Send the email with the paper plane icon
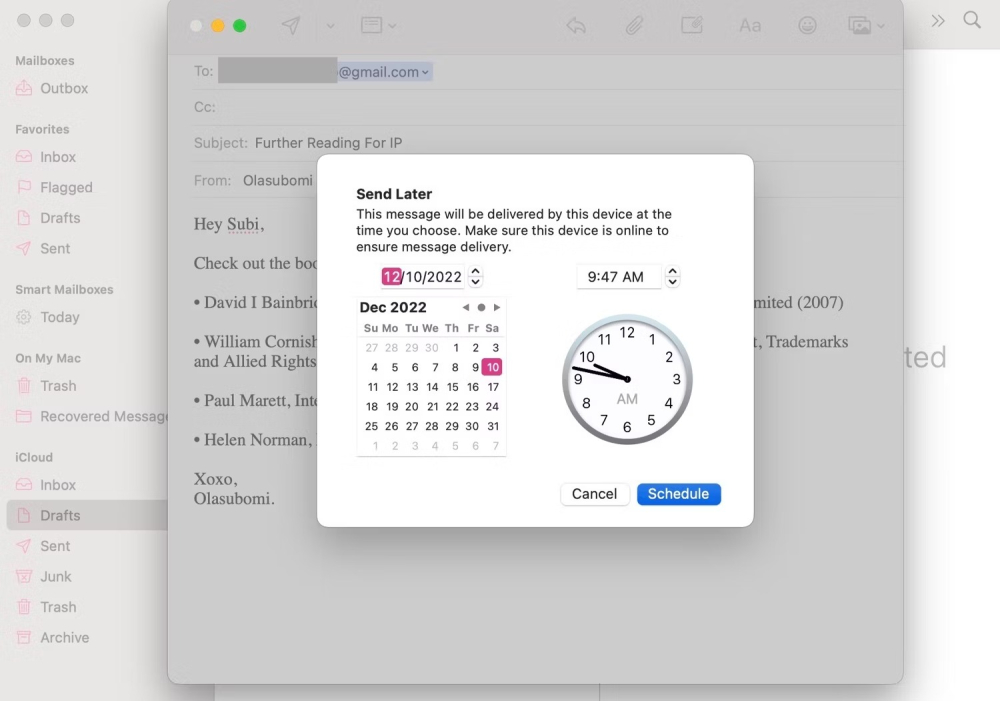Viewport: 1000px width, 701px height. [291, 25]
